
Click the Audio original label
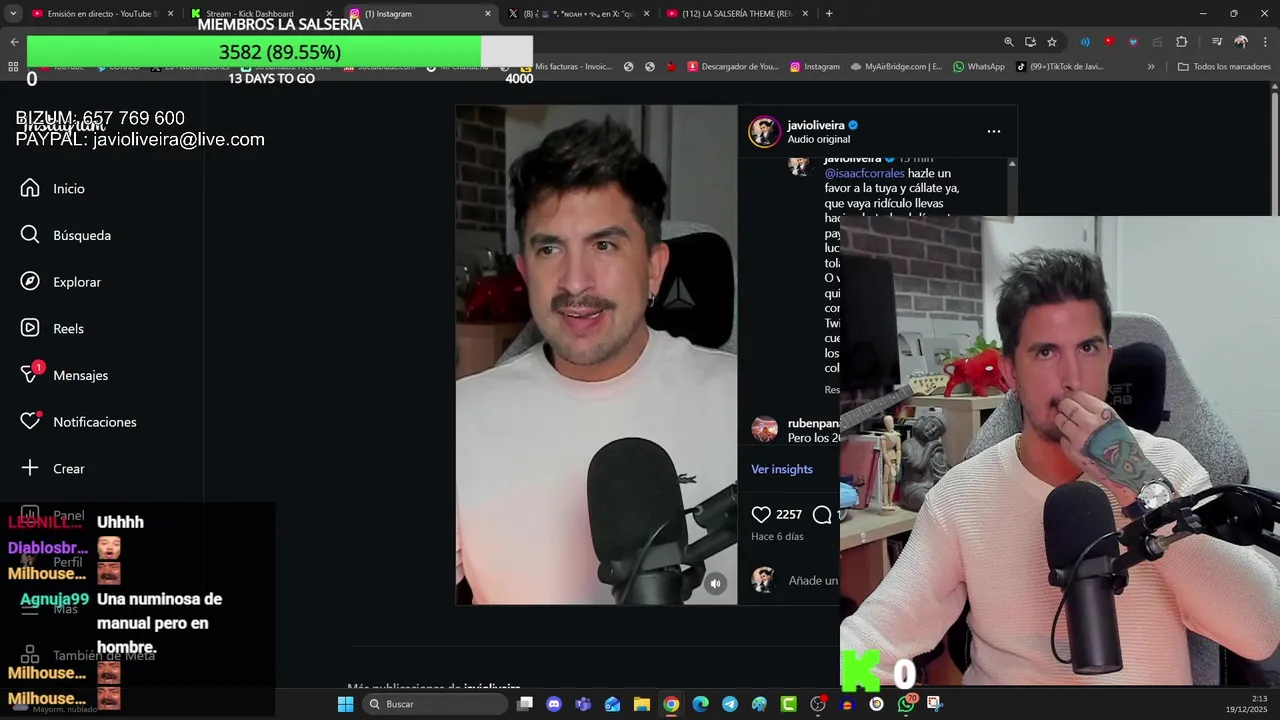click(818, 139)
